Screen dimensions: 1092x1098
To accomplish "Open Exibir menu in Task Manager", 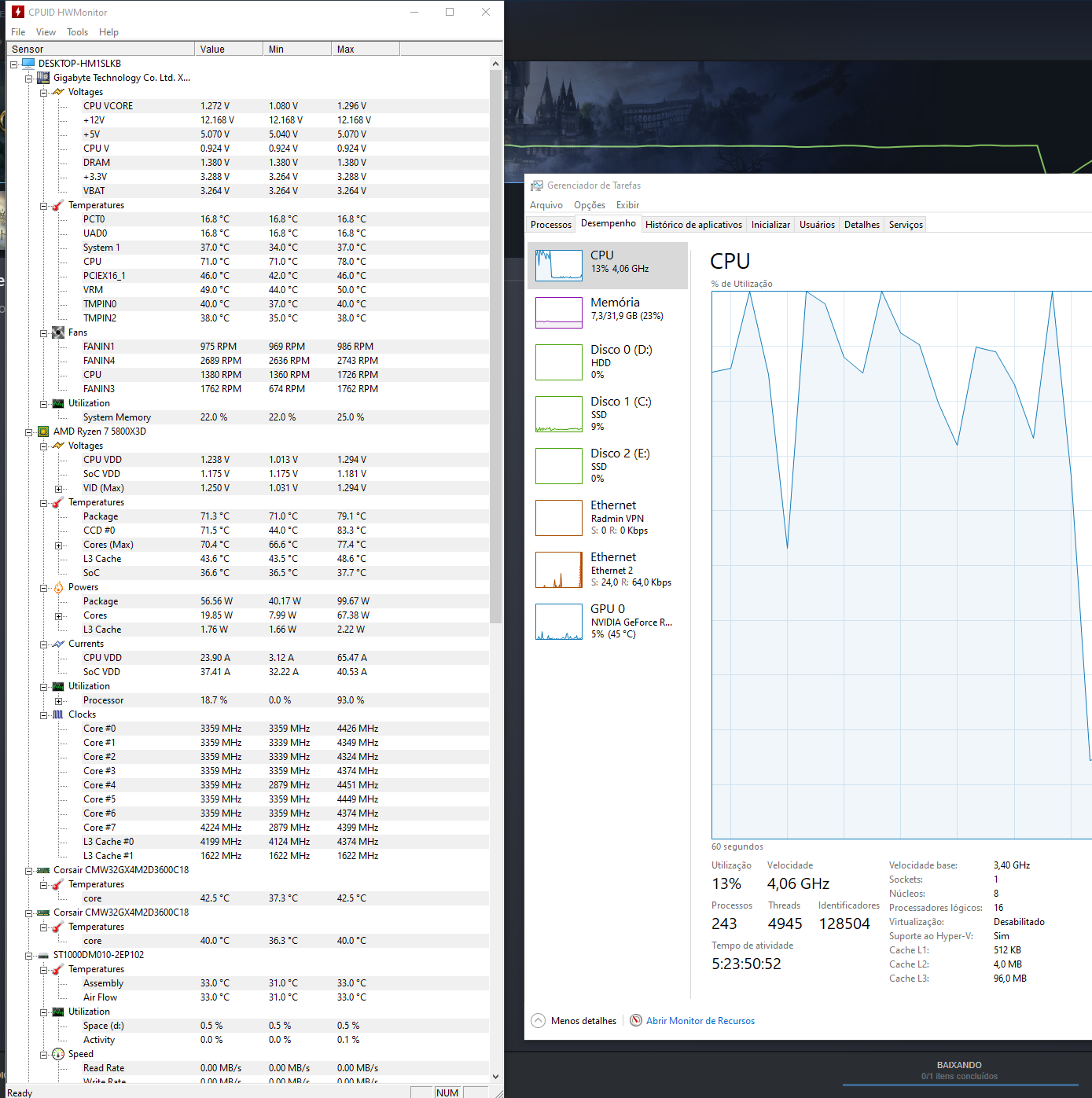I will (x=627, y=205).
